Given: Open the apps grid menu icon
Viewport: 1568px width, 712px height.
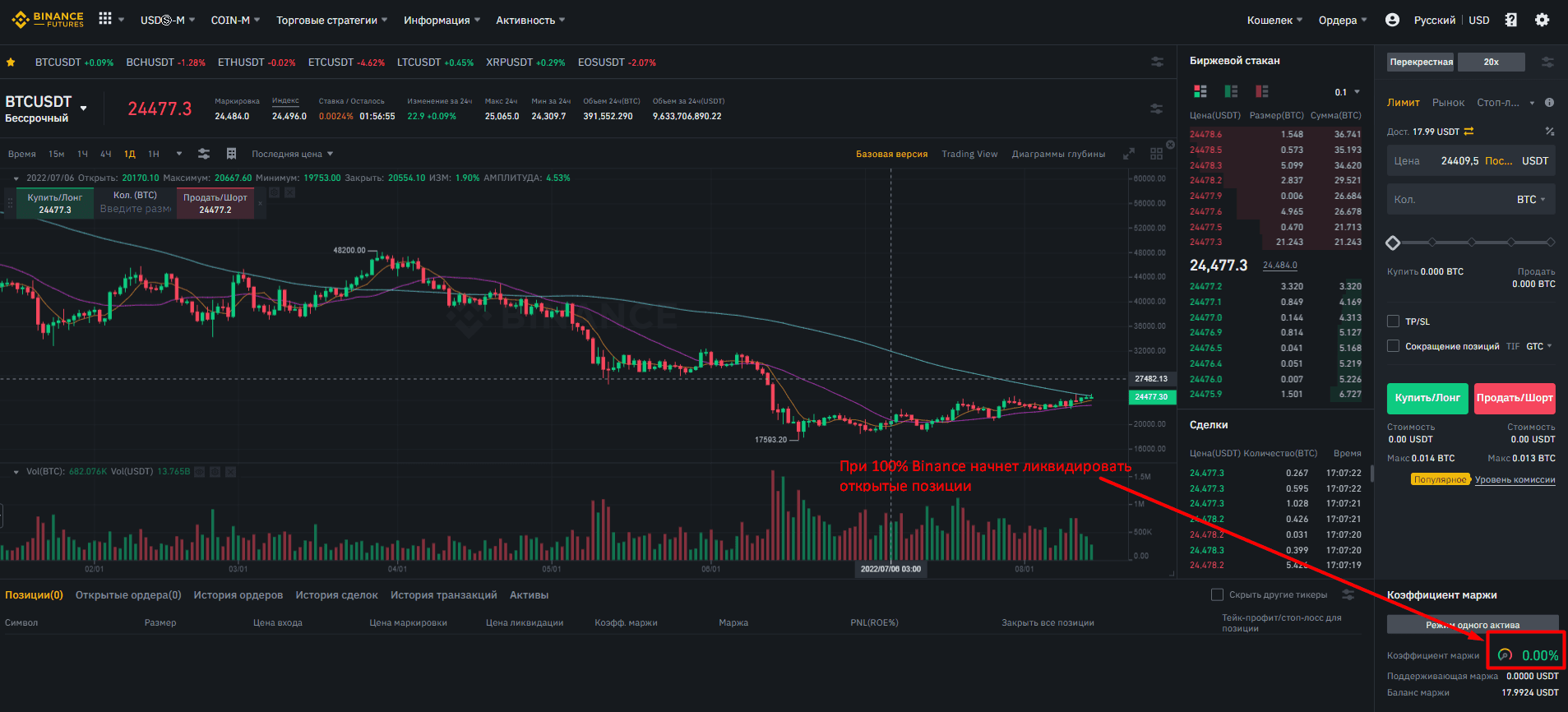Looking at the screenshot, I should pyautogui.click(x=105, y=18).
